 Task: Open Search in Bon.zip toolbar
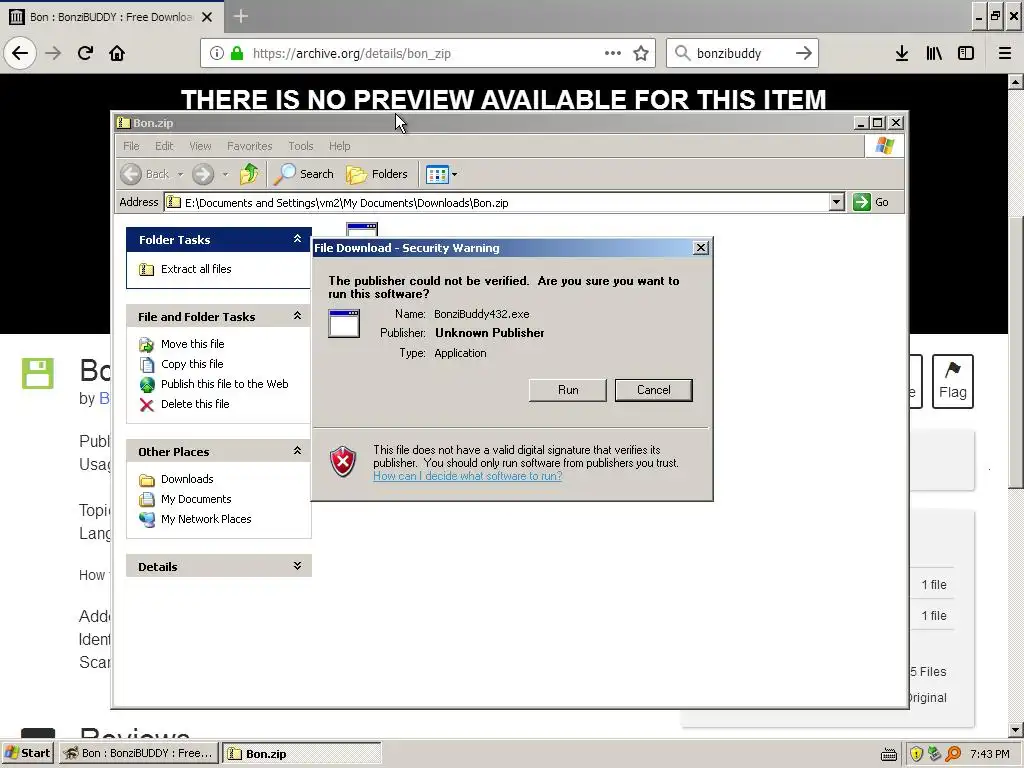coord(304,174)
